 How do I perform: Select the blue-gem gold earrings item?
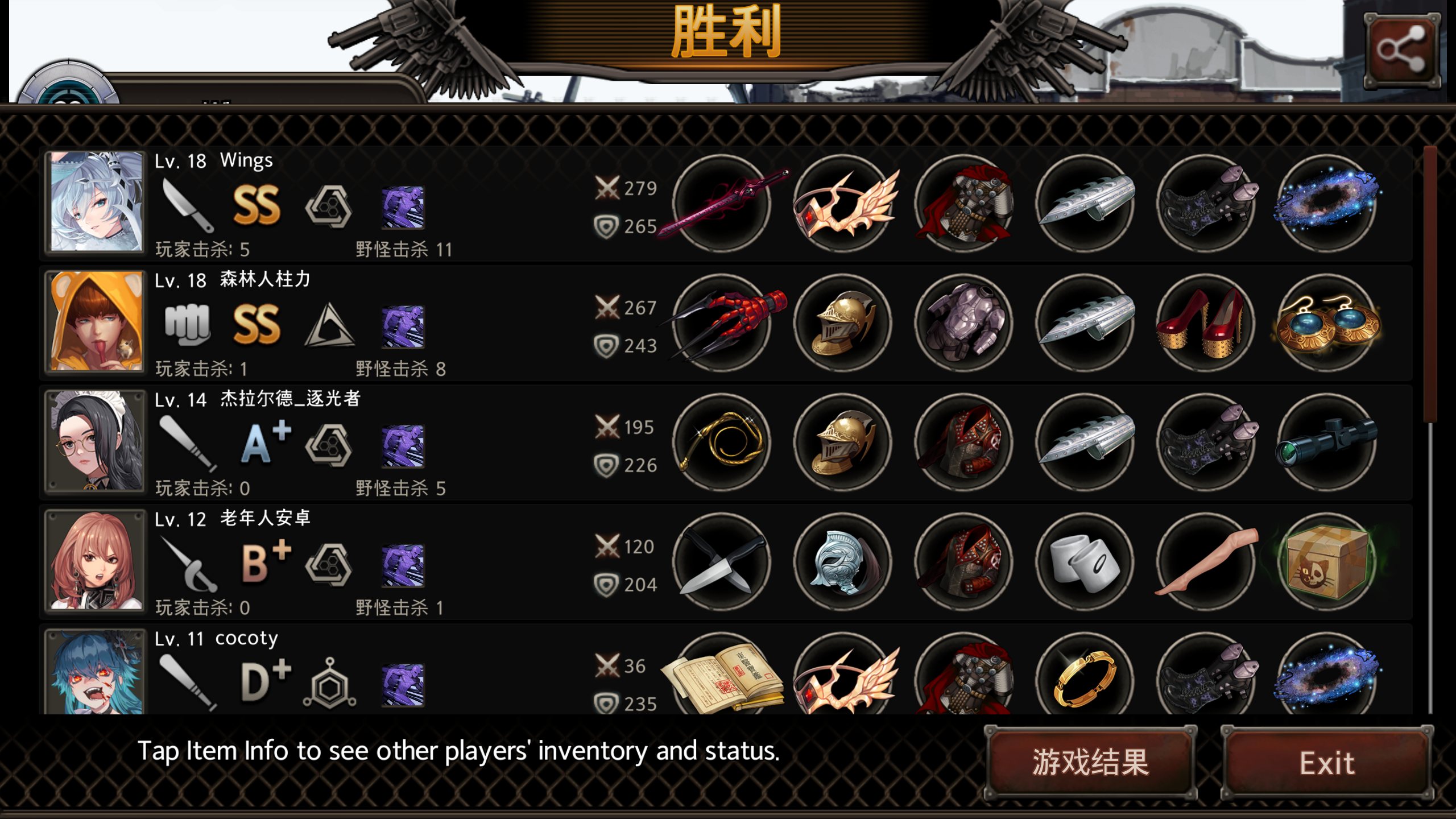point(1326,322)
